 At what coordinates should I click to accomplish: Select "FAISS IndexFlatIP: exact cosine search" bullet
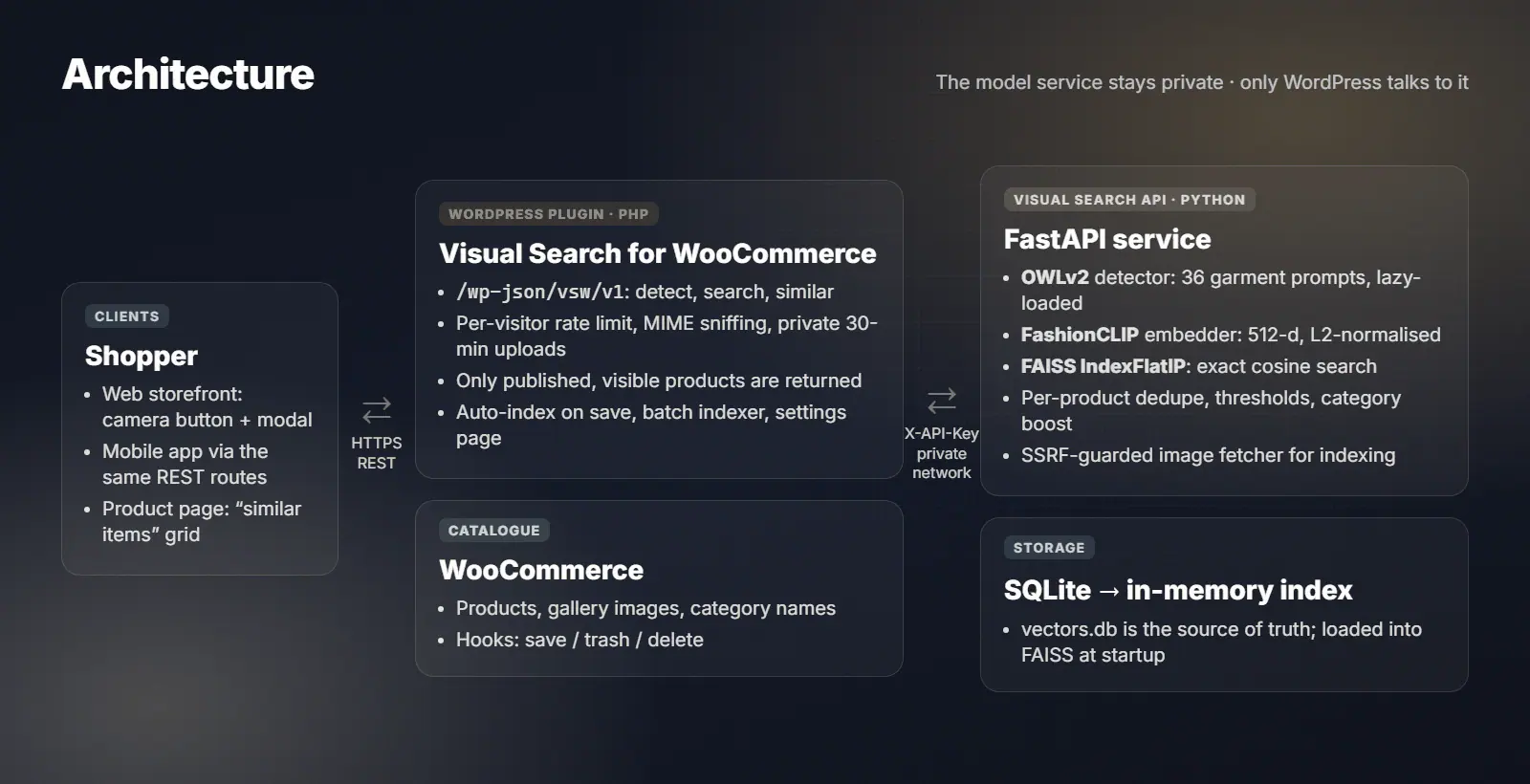pos(1199,366)
